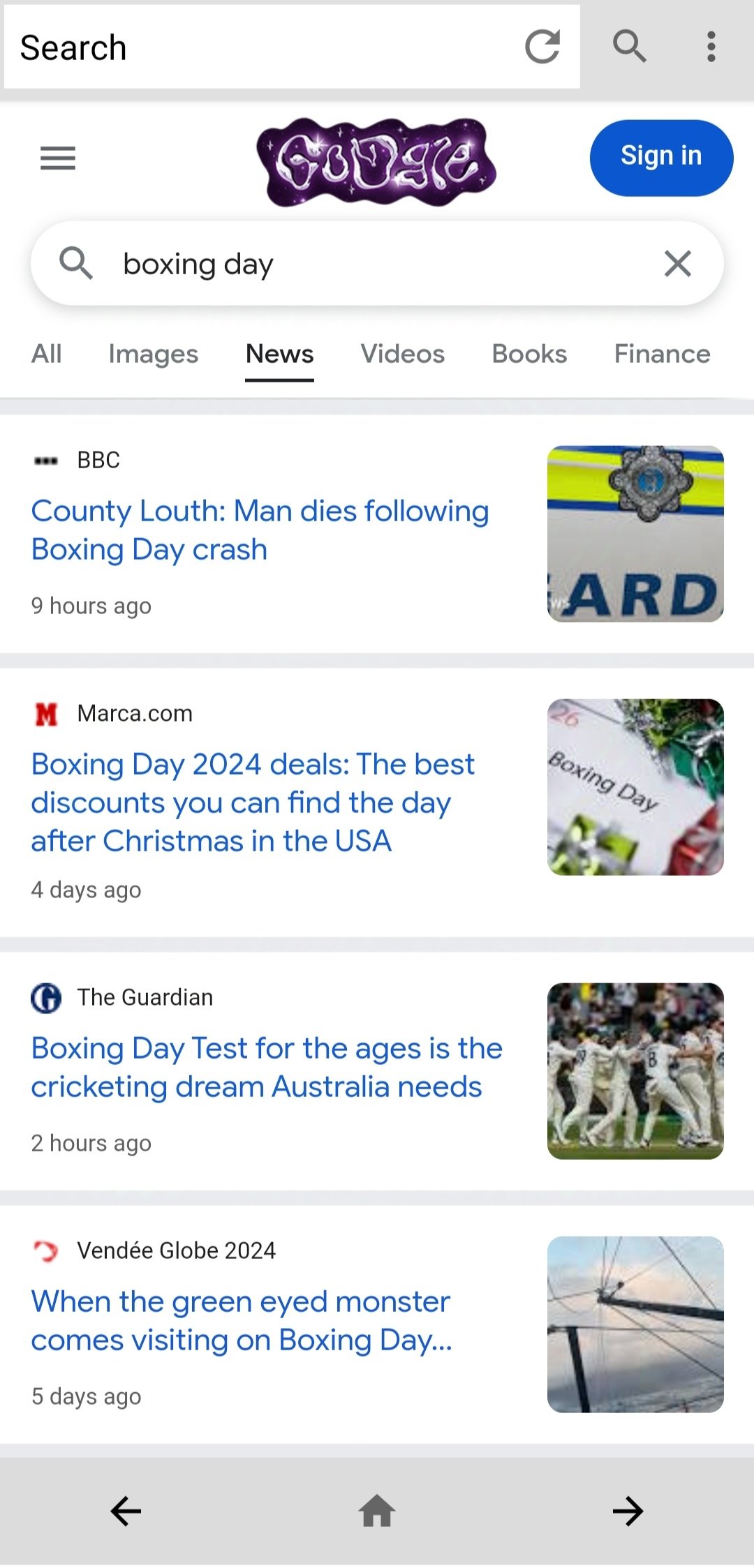Go forward with the right arrow
Image resolution: width=754 pixels, height=1568 pixels.
(628, 1511)
